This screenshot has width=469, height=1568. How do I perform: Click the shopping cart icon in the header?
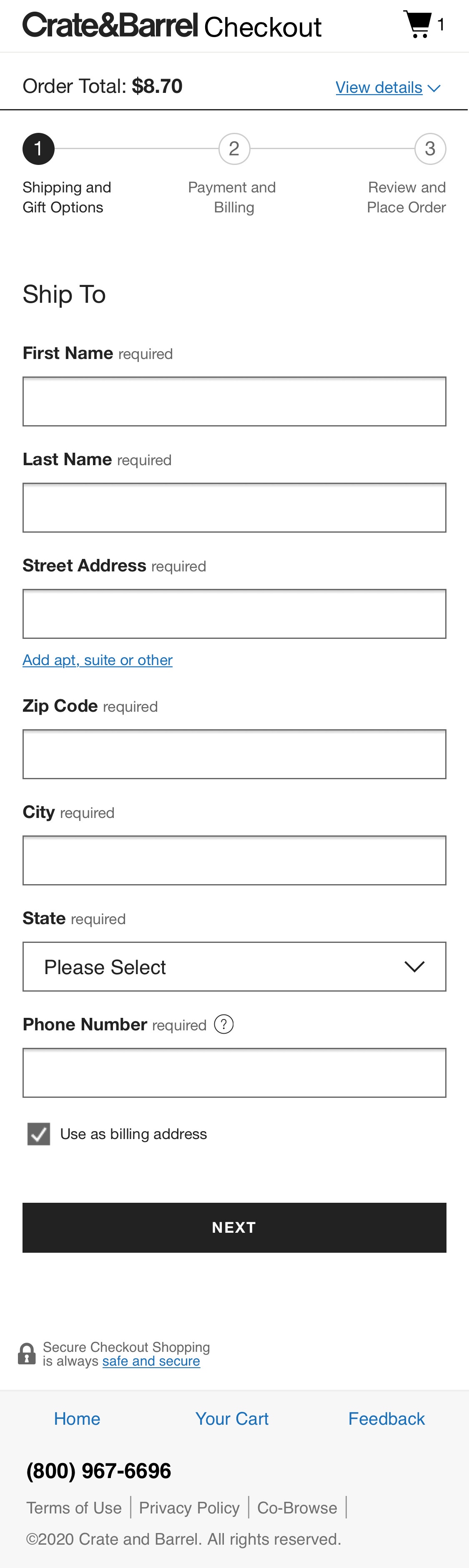(418, 23)
